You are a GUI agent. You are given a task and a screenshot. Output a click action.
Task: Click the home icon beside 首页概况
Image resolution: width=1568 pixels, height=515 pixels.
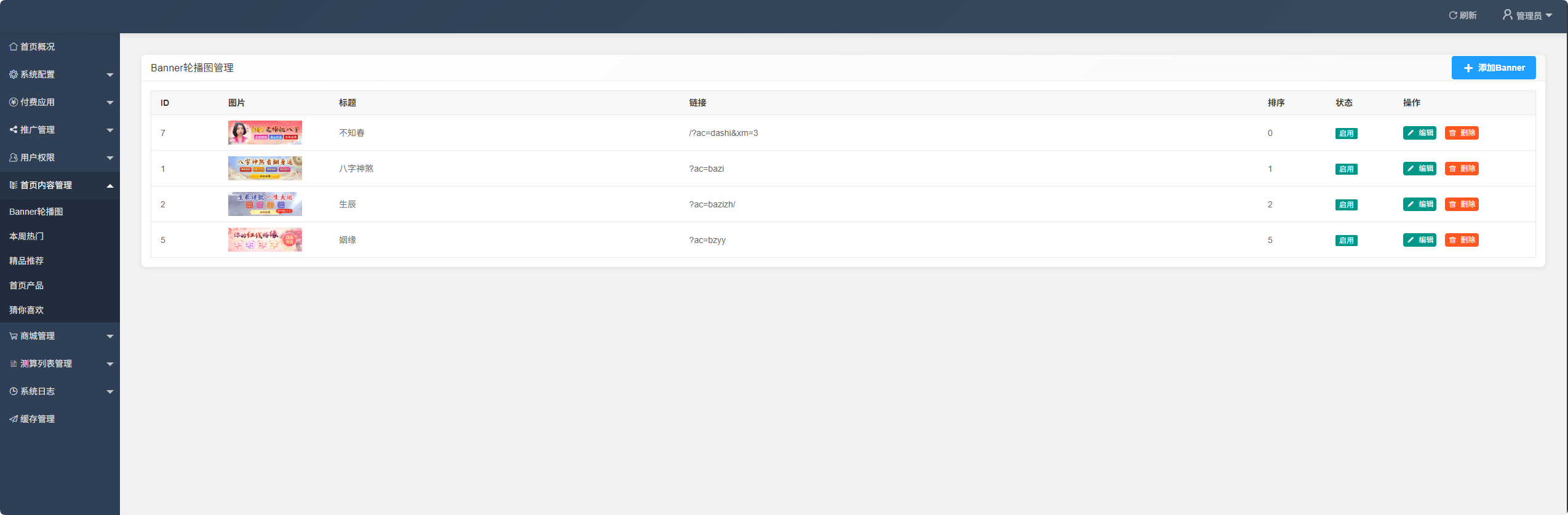(14, 47)
